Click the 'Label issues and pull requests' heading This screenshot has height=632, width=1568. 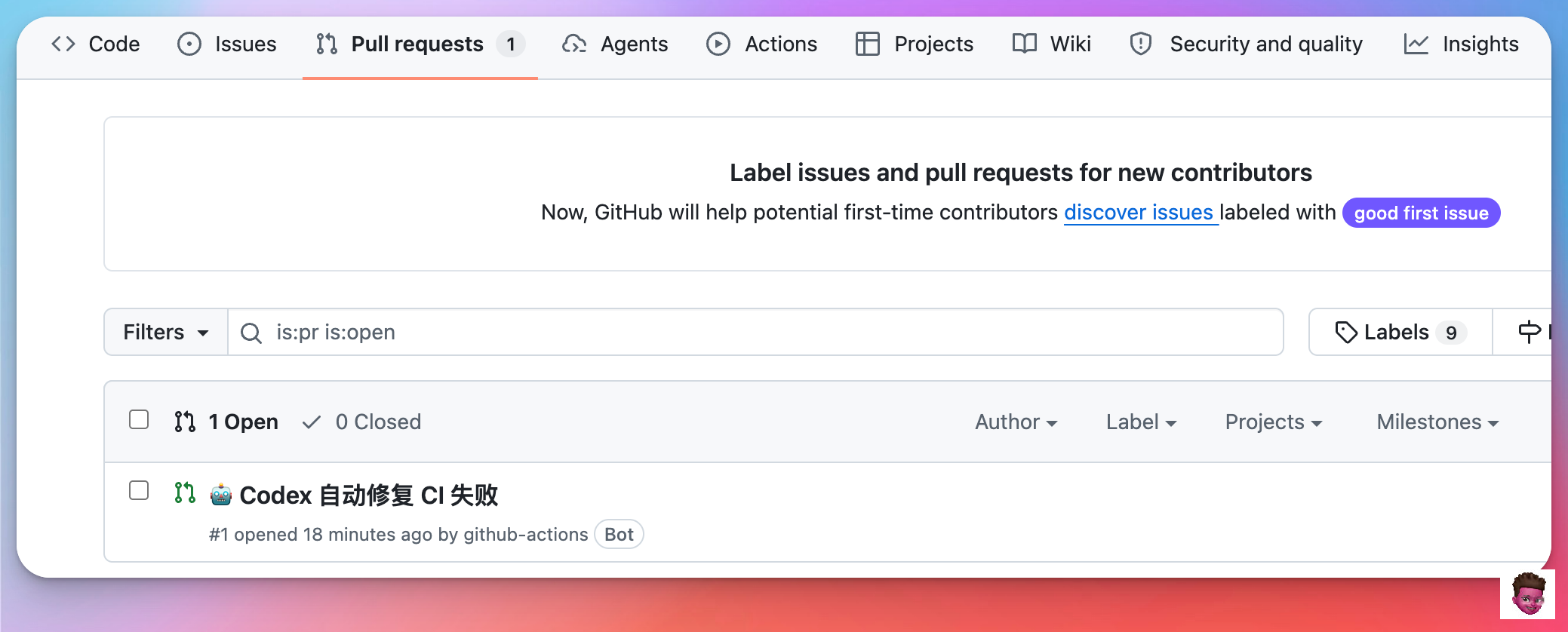(1021, 173)
